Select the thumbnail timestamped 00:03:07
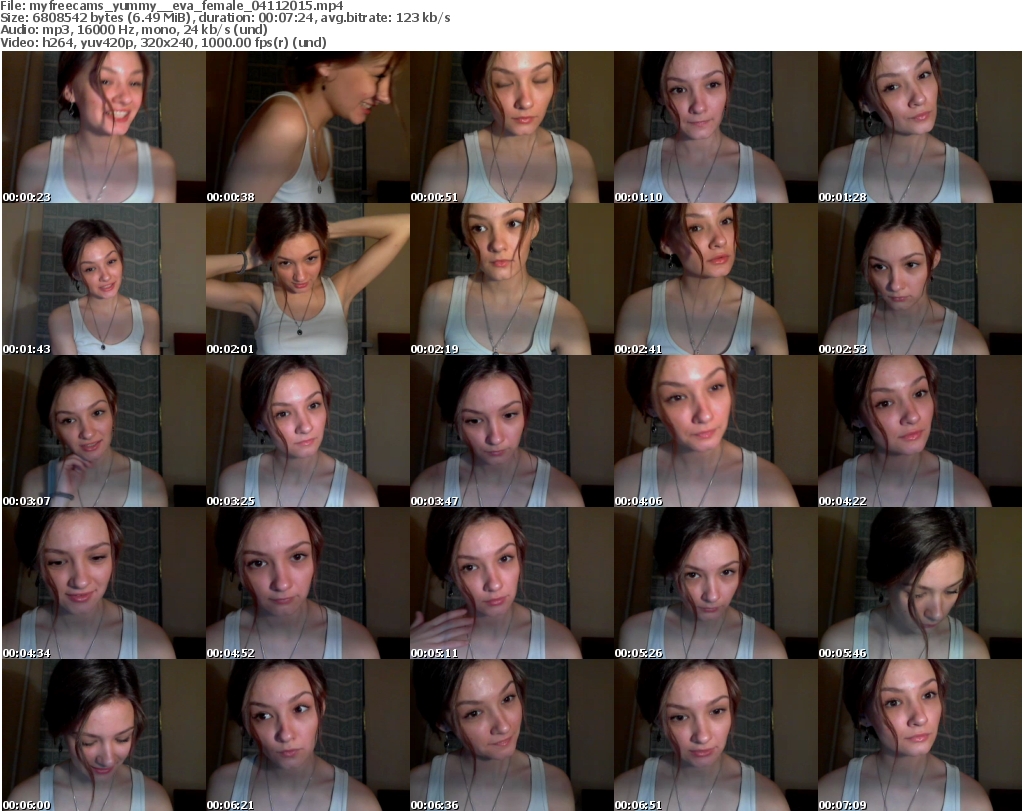This screenshot has width=1024, height=811. [104, 431]
